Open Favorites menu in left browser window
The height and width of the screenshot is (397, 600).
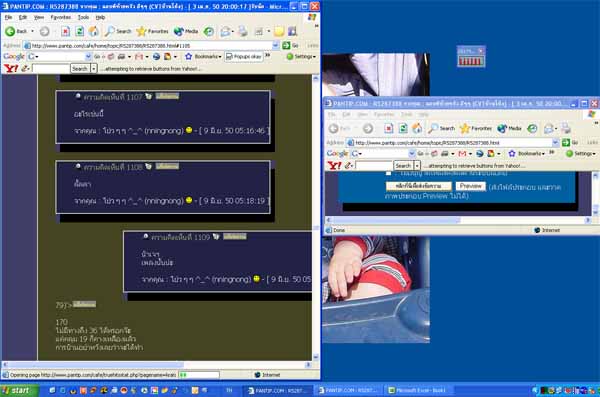click(60, 17)
